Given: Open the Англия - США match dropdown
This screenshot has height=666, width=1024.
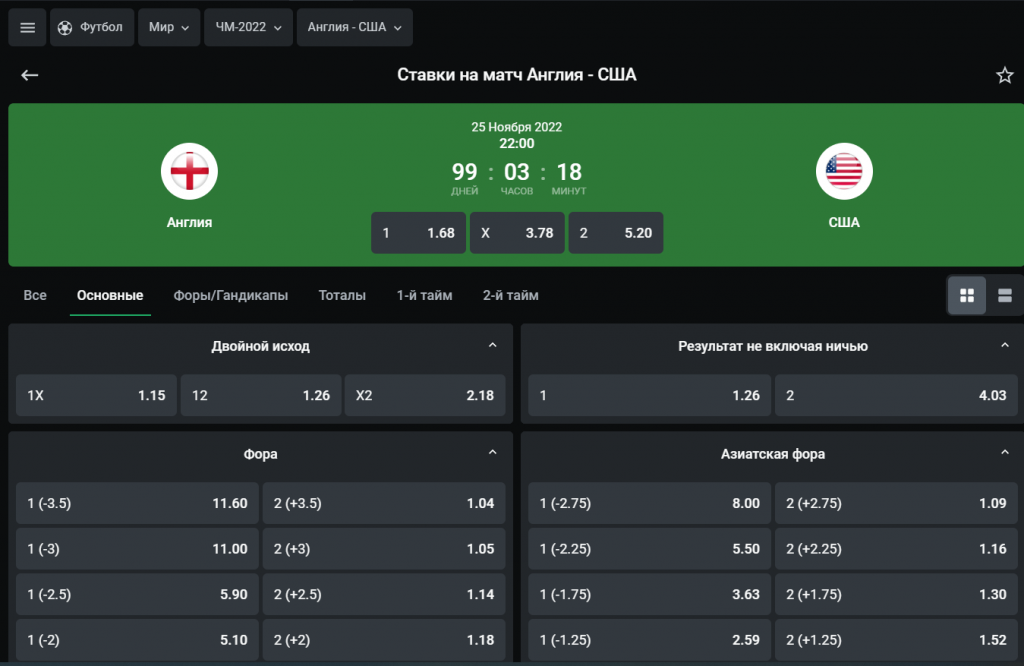Looking at the screenshot, I should click(354, 28).
